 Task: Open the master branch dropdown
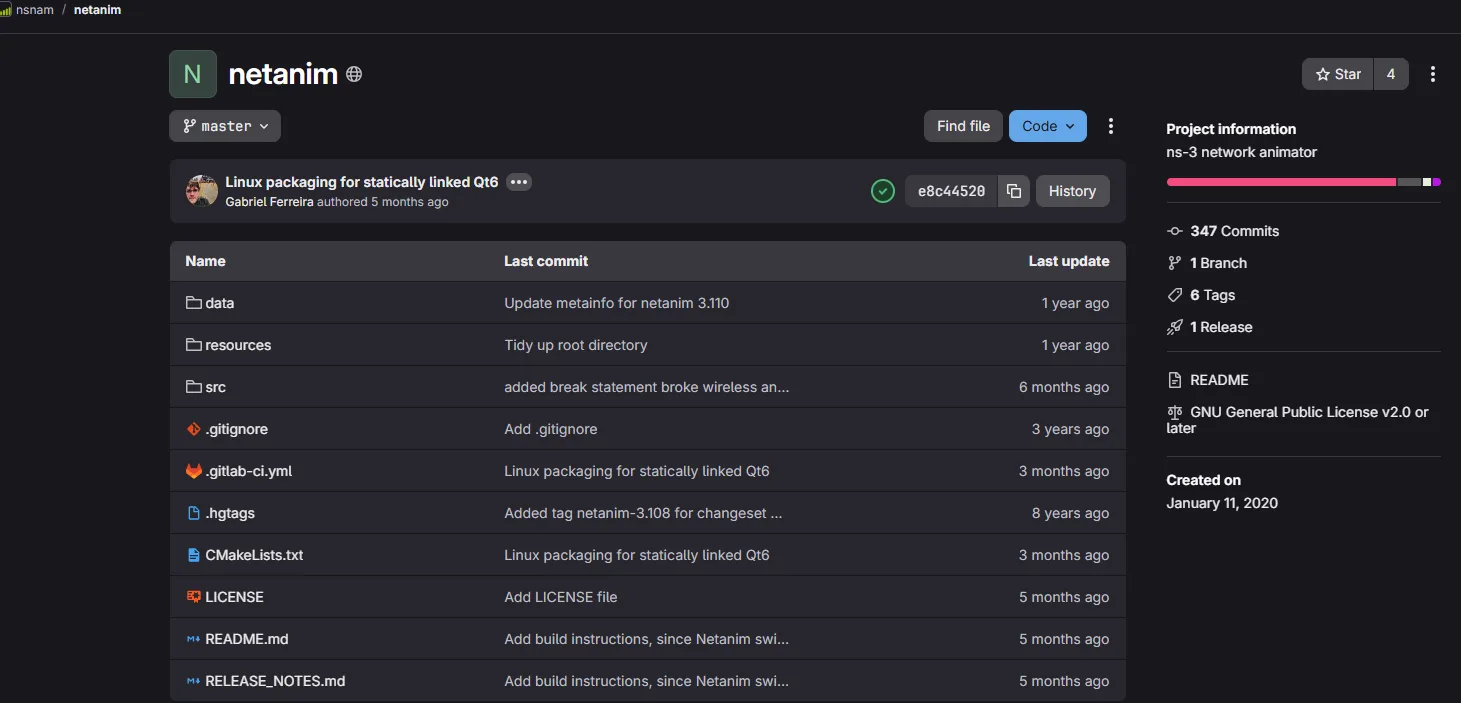click(x=225, y=126)
